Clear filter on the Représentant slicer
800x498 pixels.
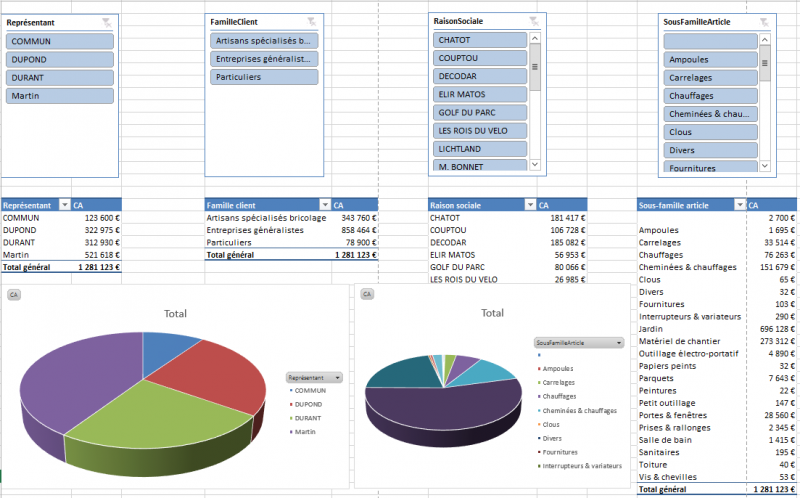coord(107,21)
